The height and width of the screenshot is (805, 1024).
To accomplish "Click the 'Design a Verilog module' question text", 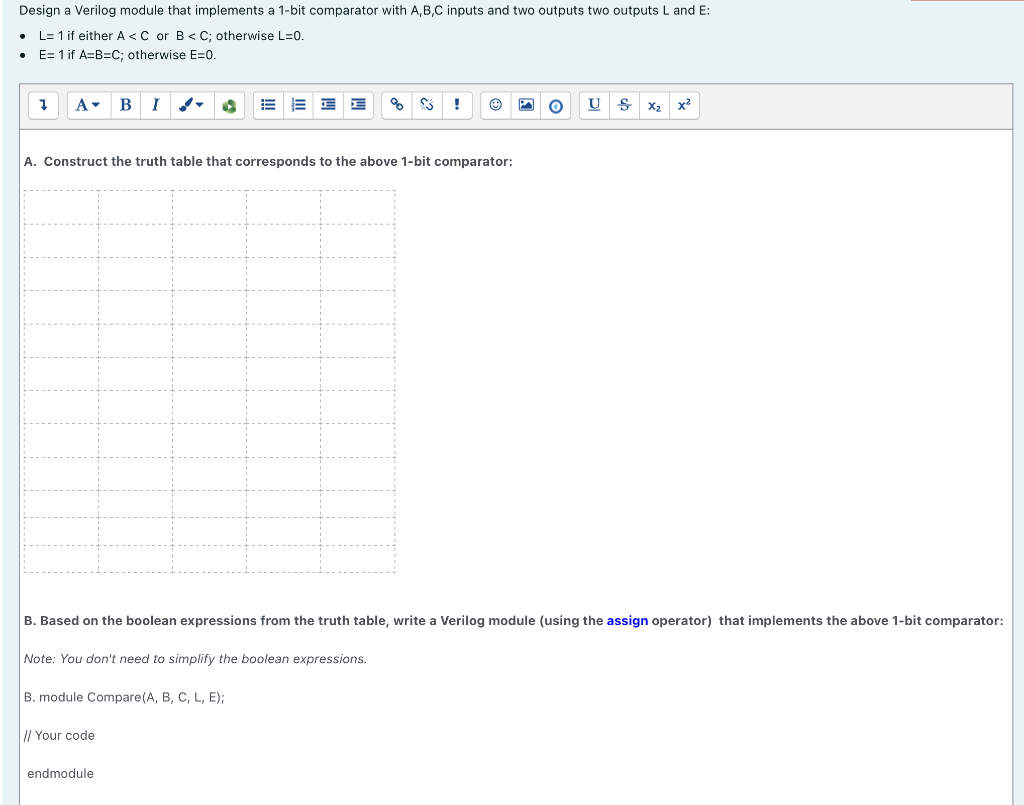I will tap(364, 10).
